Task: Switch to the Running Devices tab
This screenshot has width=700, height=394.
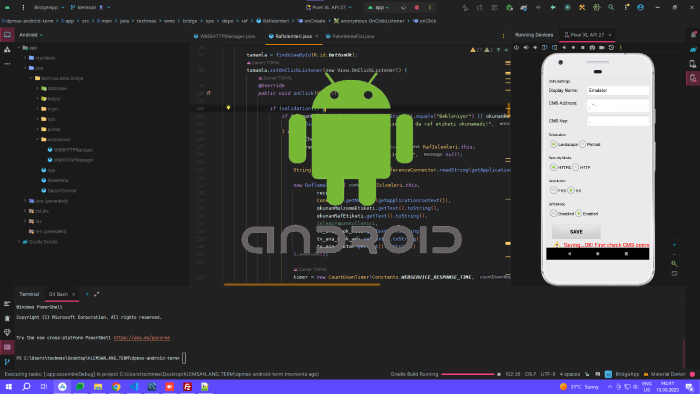Action: tap(534, 35)
